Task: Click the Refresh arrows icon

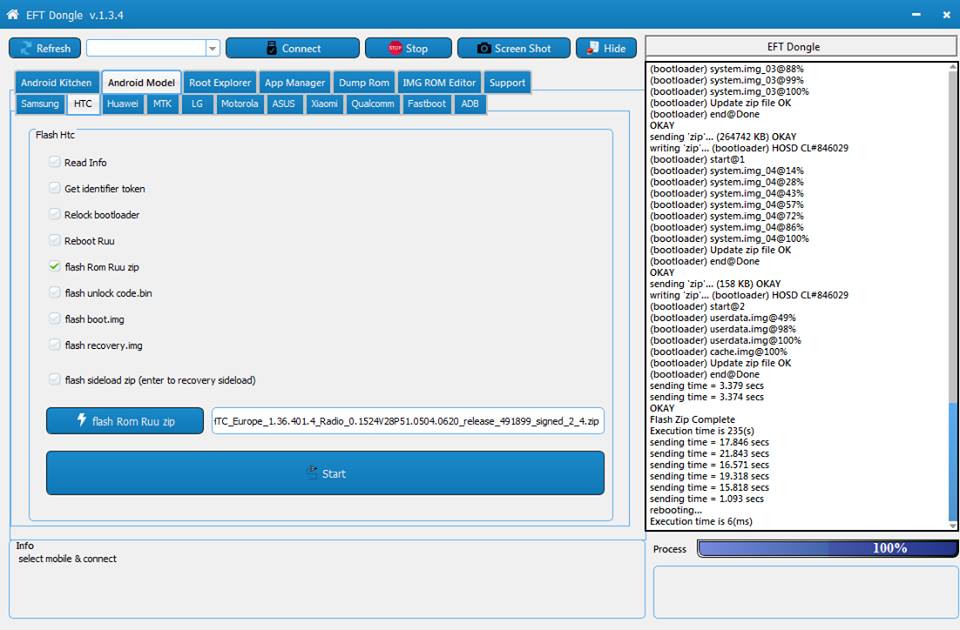Action: point(26,48)
